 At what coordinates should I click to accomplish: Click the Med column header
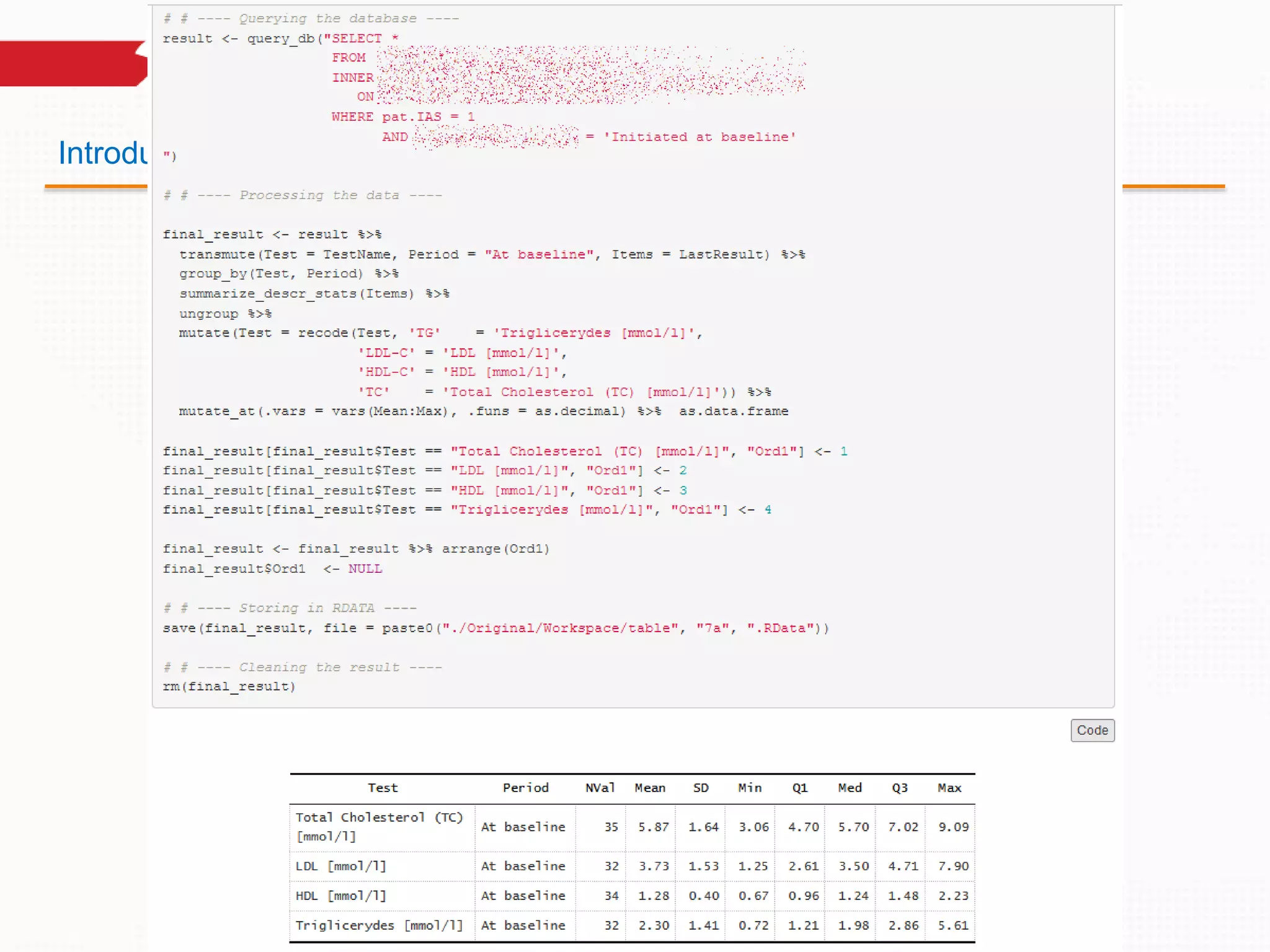[x=850, y=788]
